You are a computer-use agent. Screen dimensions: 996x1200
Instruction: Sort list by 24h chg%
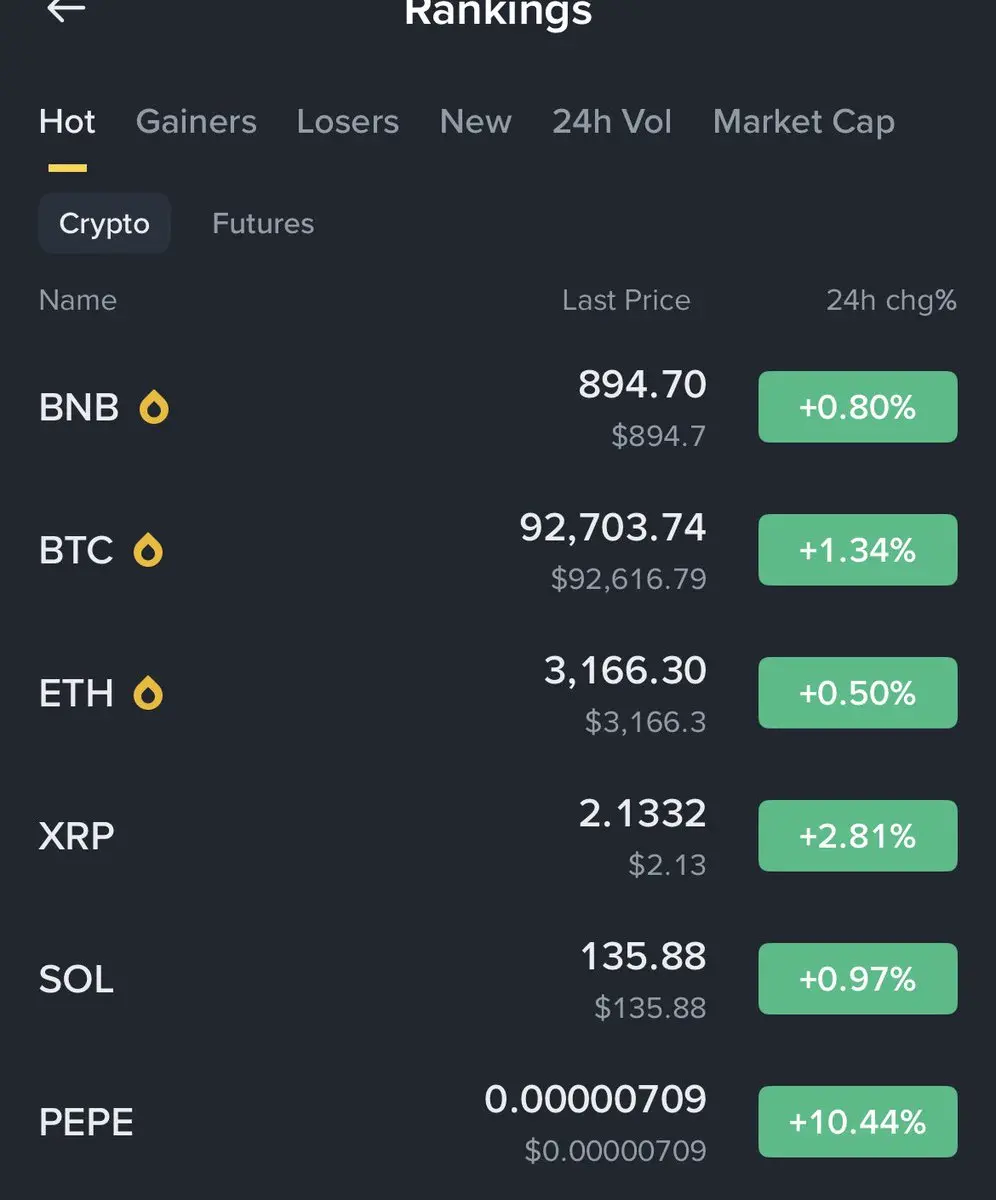(891, 300)
